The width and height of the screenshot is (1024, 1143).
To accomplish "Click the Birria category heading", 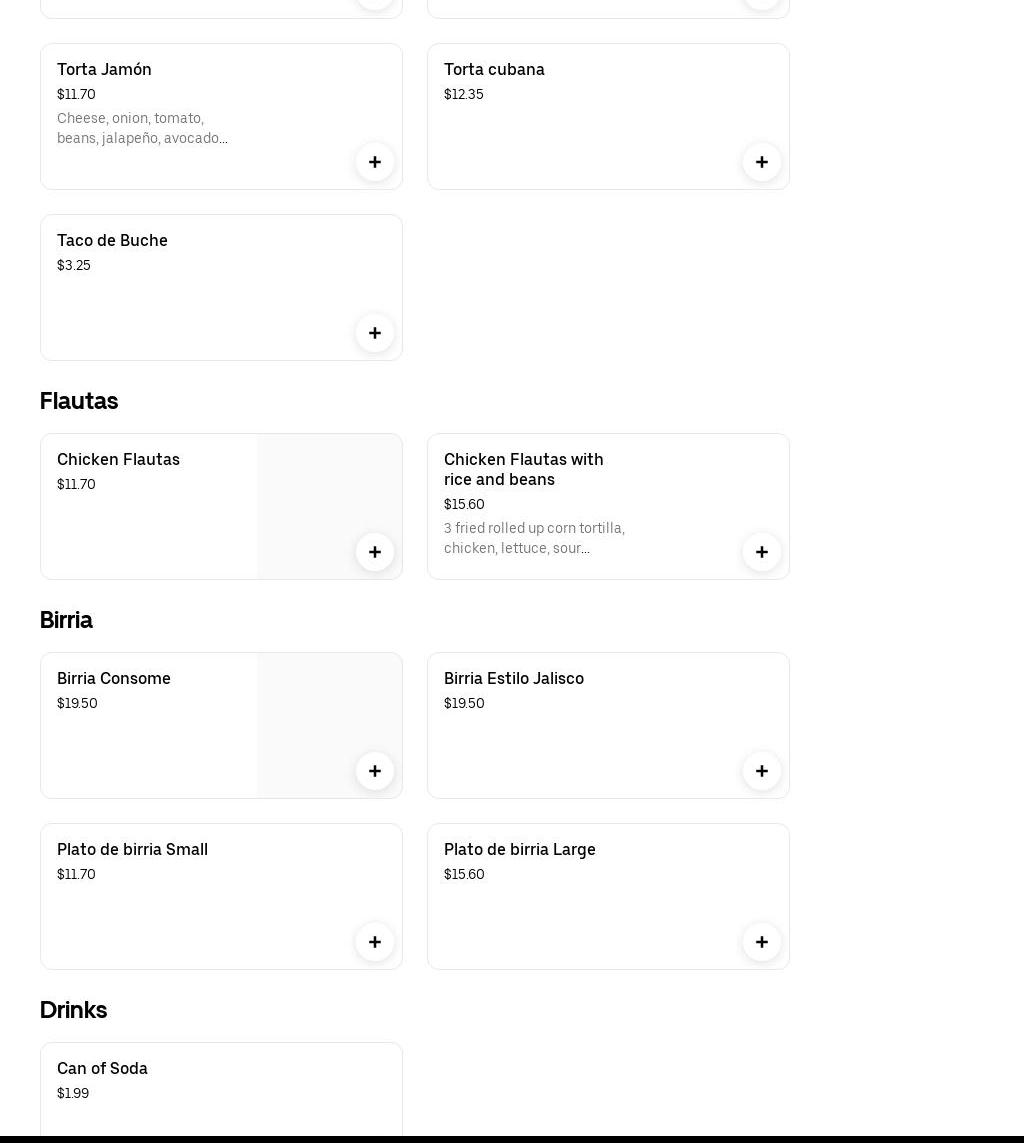I will point(66,620).
